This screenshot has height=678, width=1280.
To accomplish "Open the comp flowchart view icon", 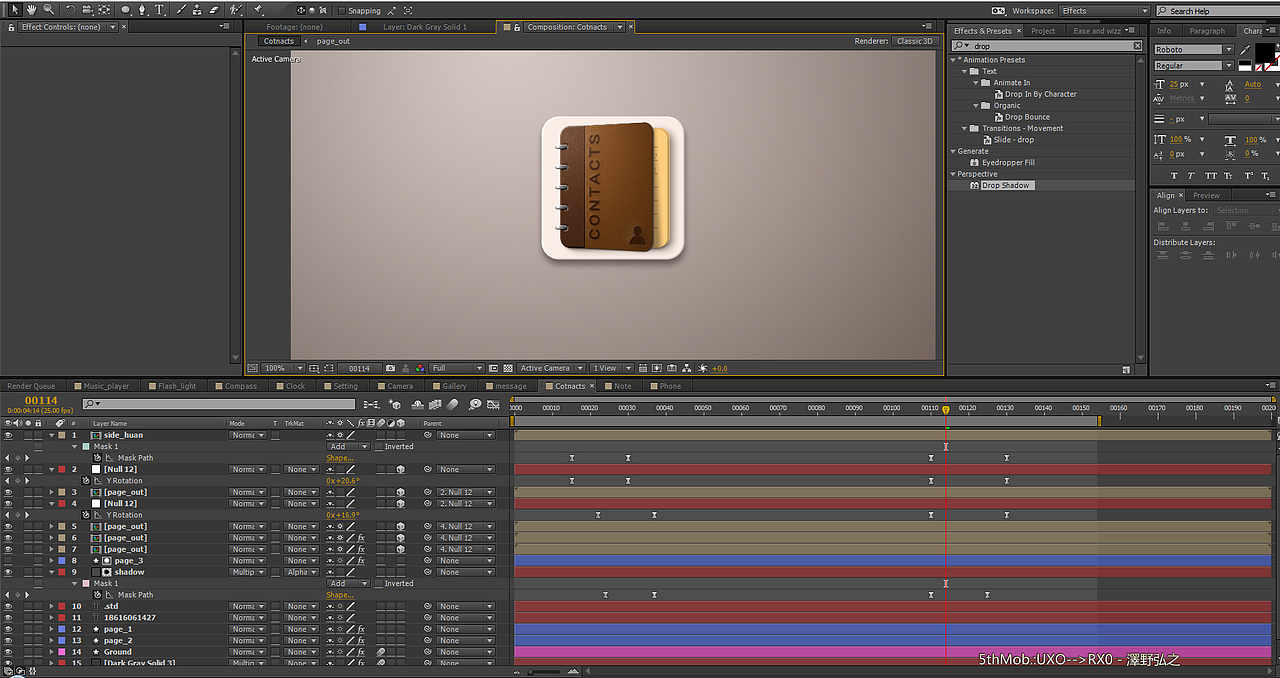I will 688,368.
